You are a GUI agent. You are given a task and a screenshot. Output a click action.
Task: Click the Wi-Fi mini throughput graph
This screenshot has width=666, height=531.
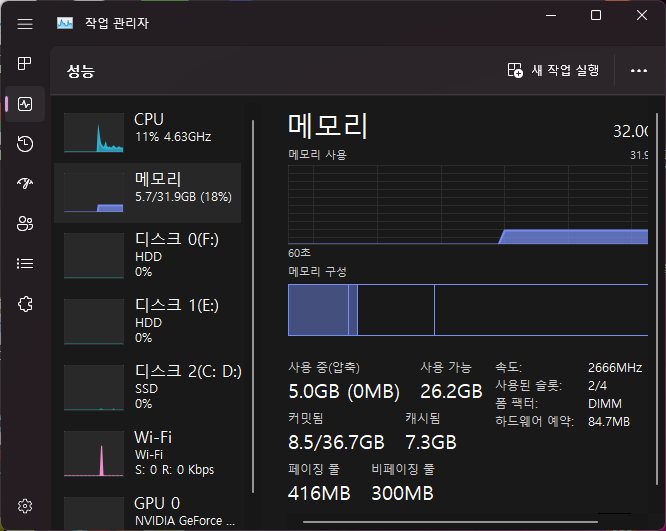94,454
